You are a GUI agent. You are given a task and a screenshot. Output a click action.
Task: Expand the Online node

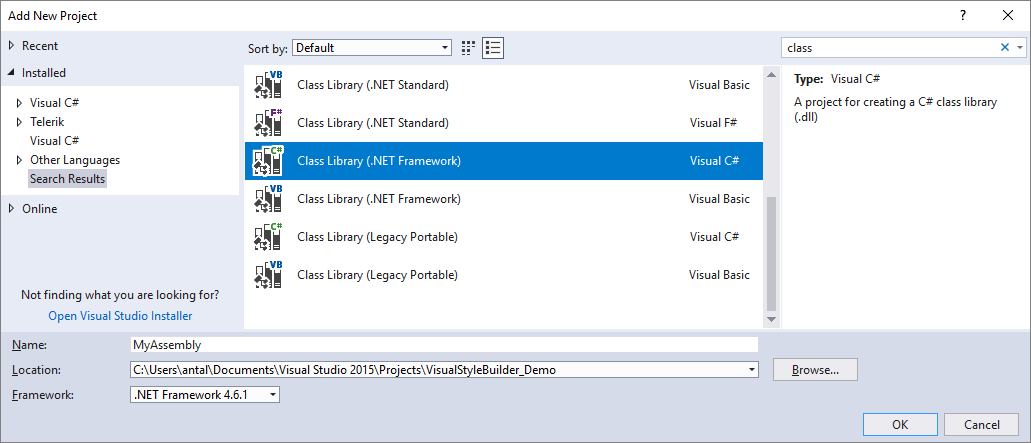[11, 208]
